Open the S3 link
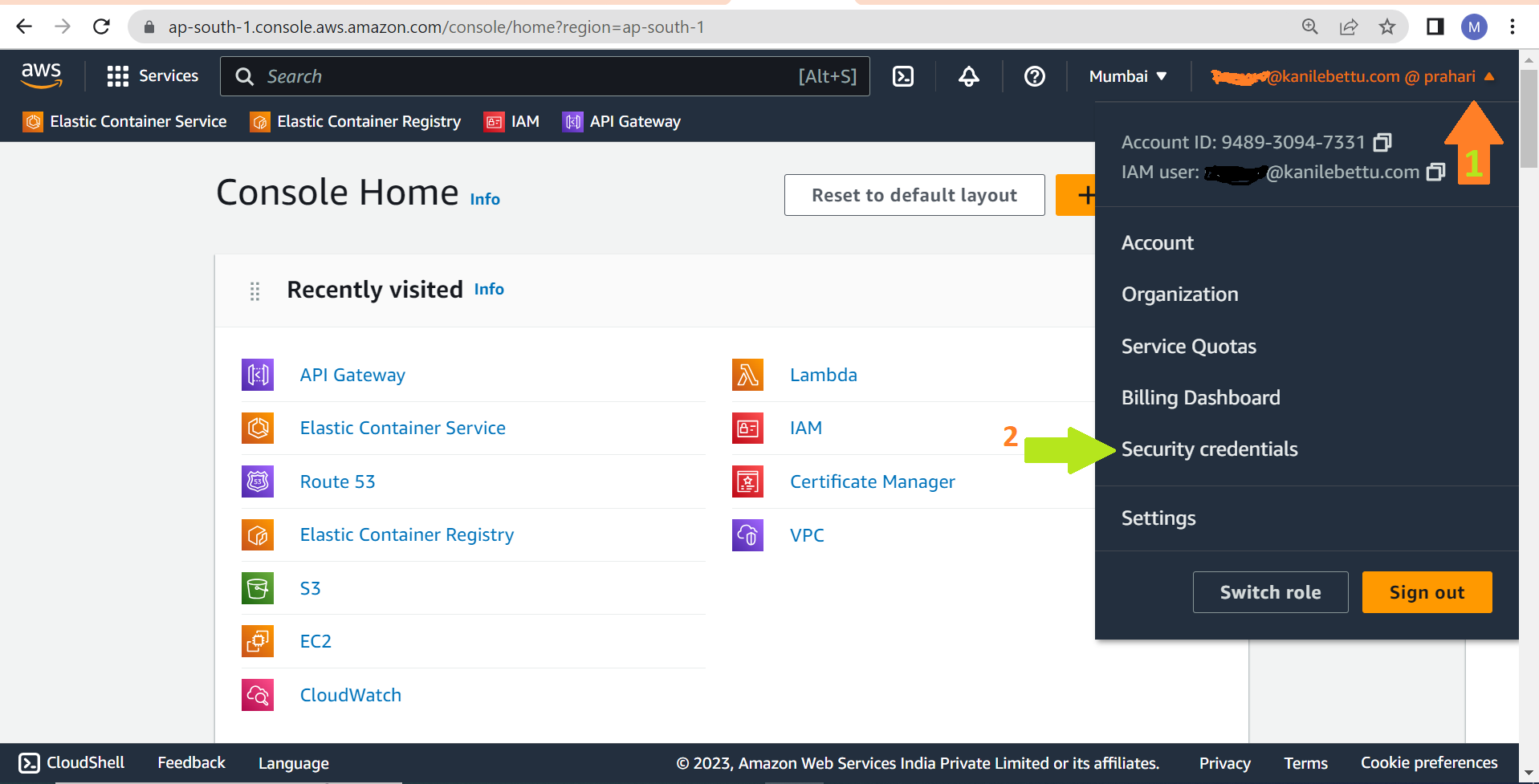 point(310,588)
